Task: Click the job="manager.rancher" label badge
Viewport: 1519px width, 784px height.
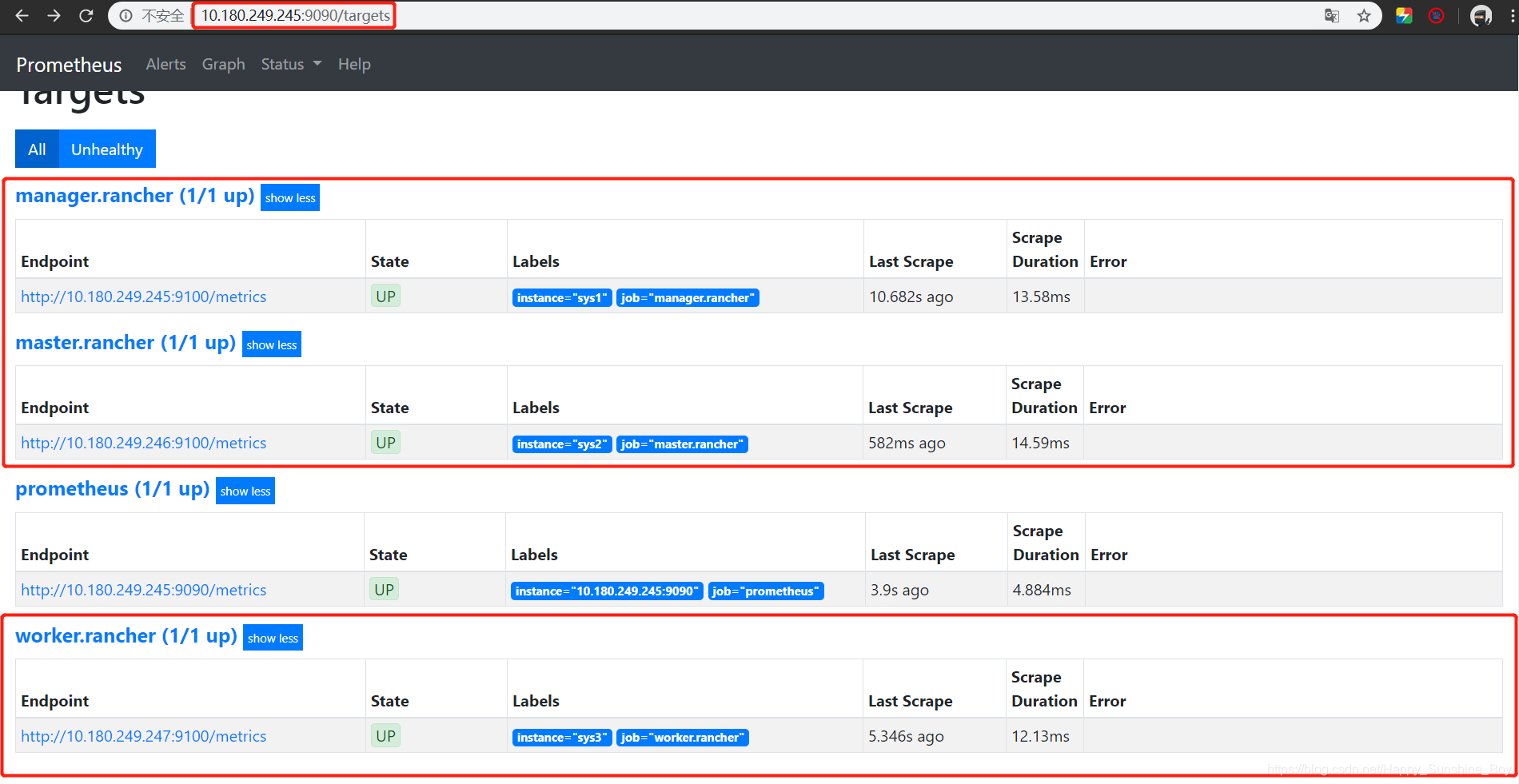Action: tap(688, 298)
